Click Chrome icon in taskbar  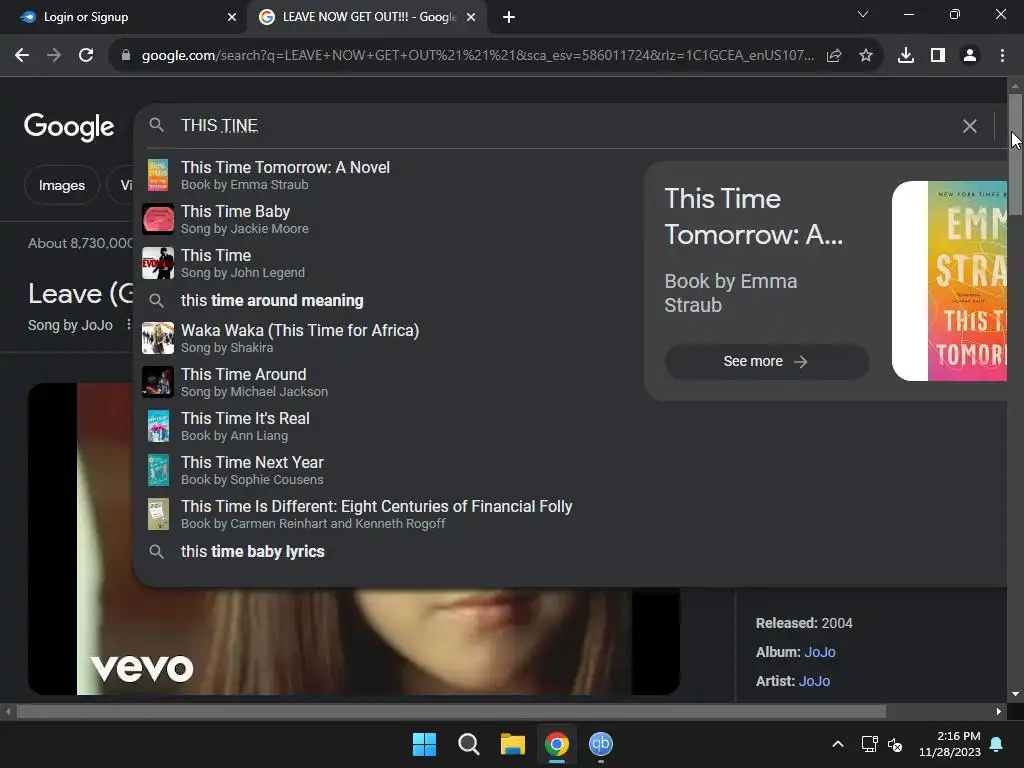tap(557, 744)
